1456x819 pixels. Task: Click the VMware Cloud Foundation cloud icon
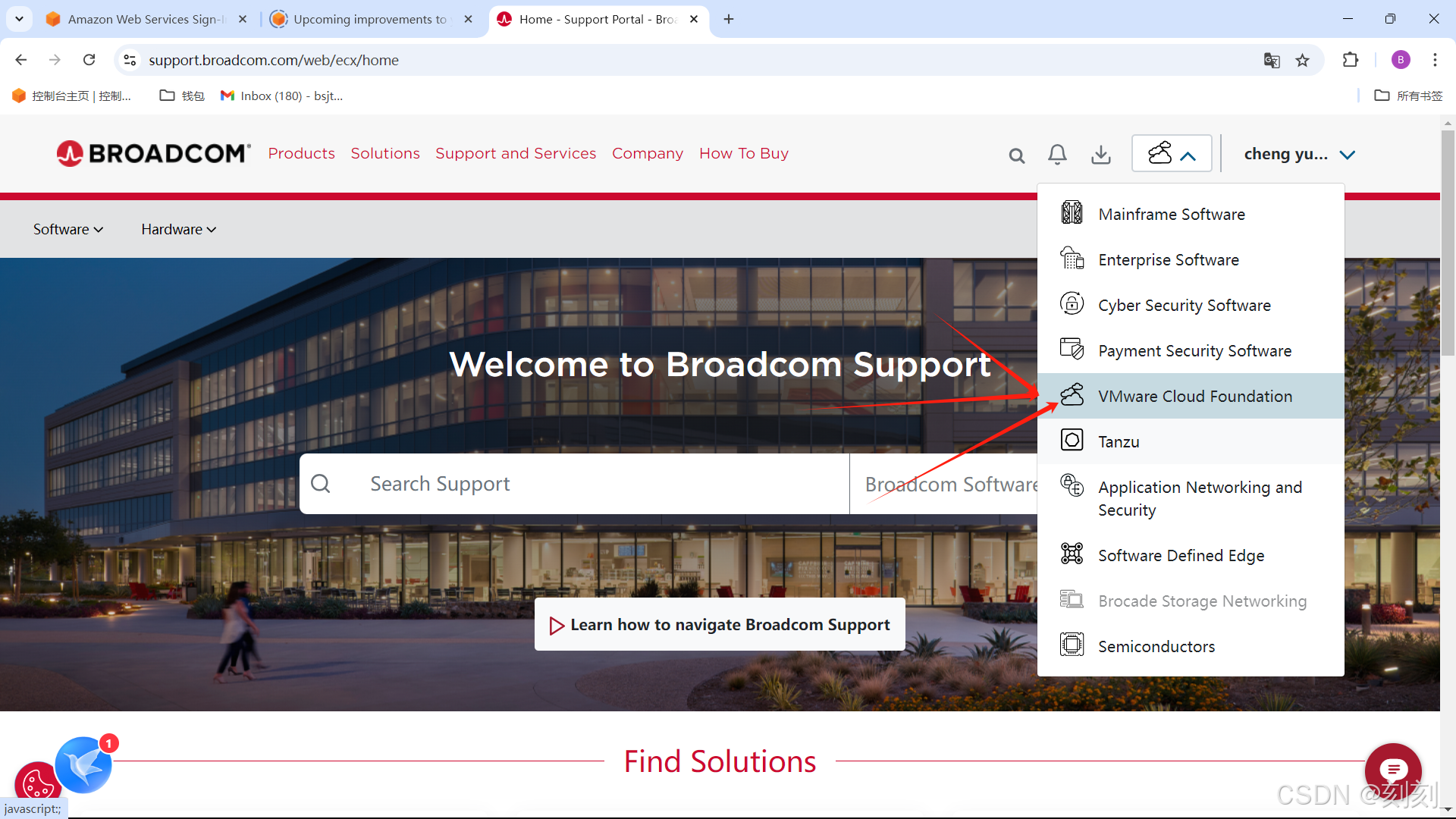[1072, 395]
